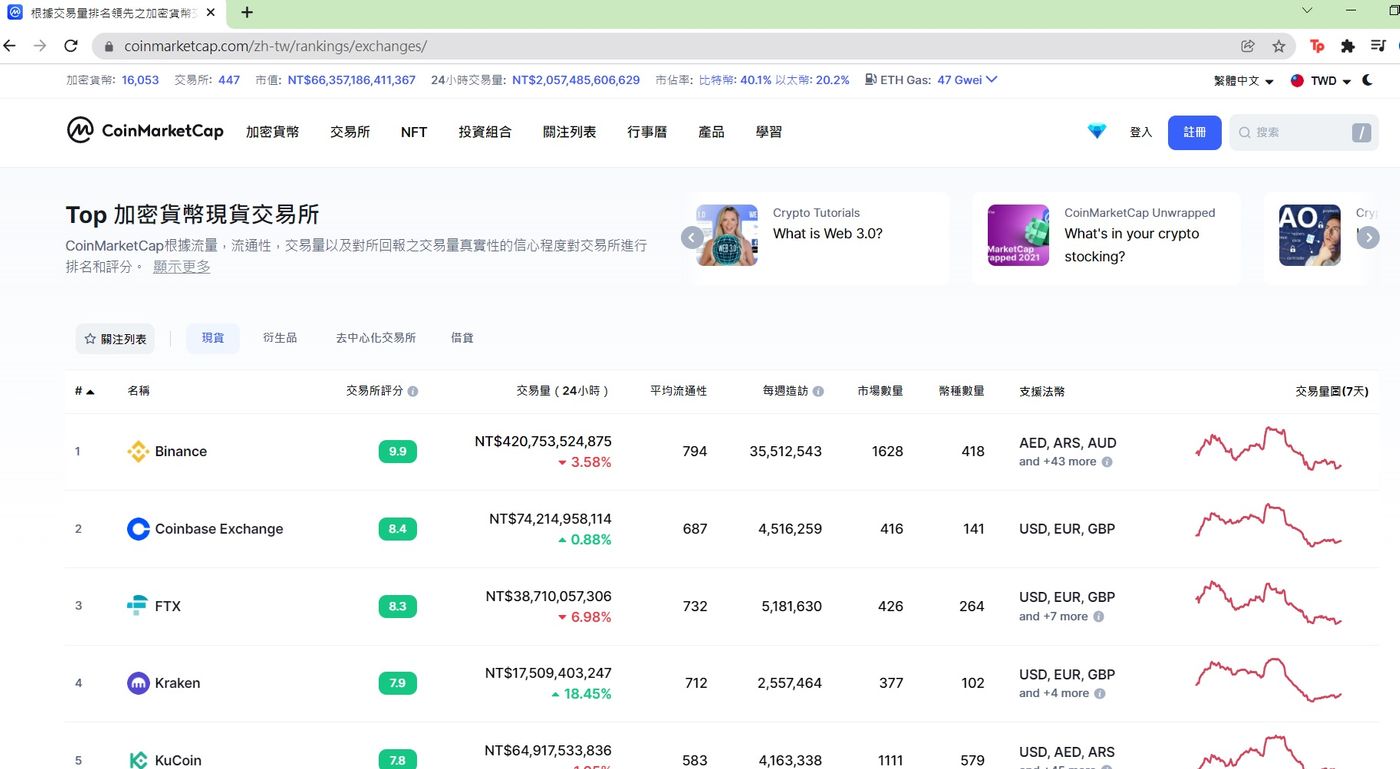Click the address bar URL
The image size is (1400, 769).
(275, 46)
